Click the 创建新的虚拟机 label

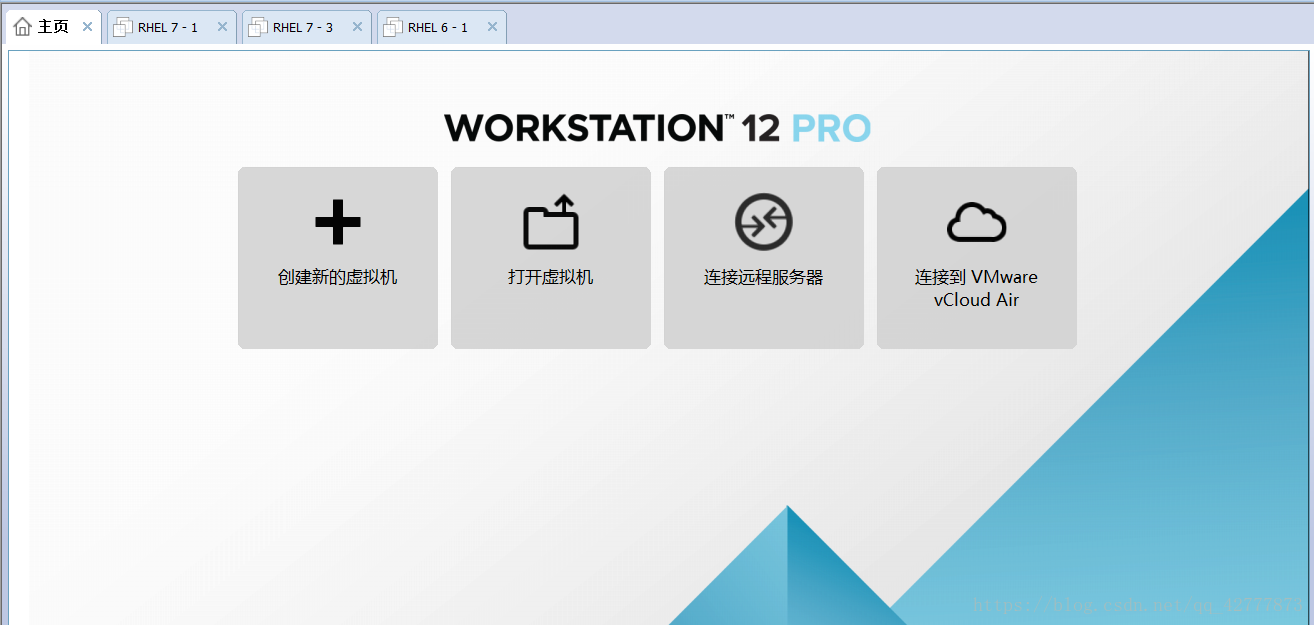pos(338,277)
